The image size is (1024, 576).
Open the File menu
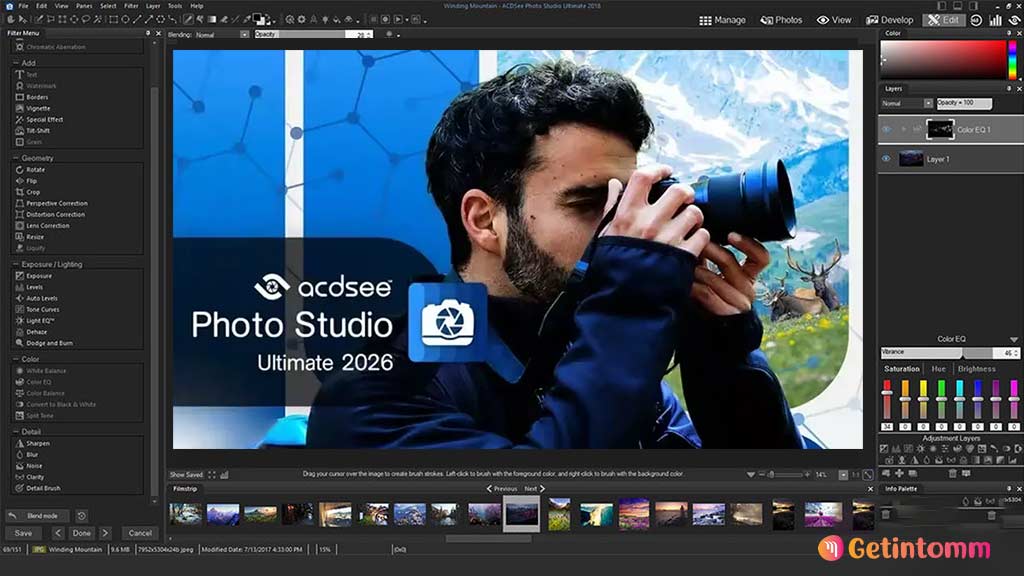point(24,6)
